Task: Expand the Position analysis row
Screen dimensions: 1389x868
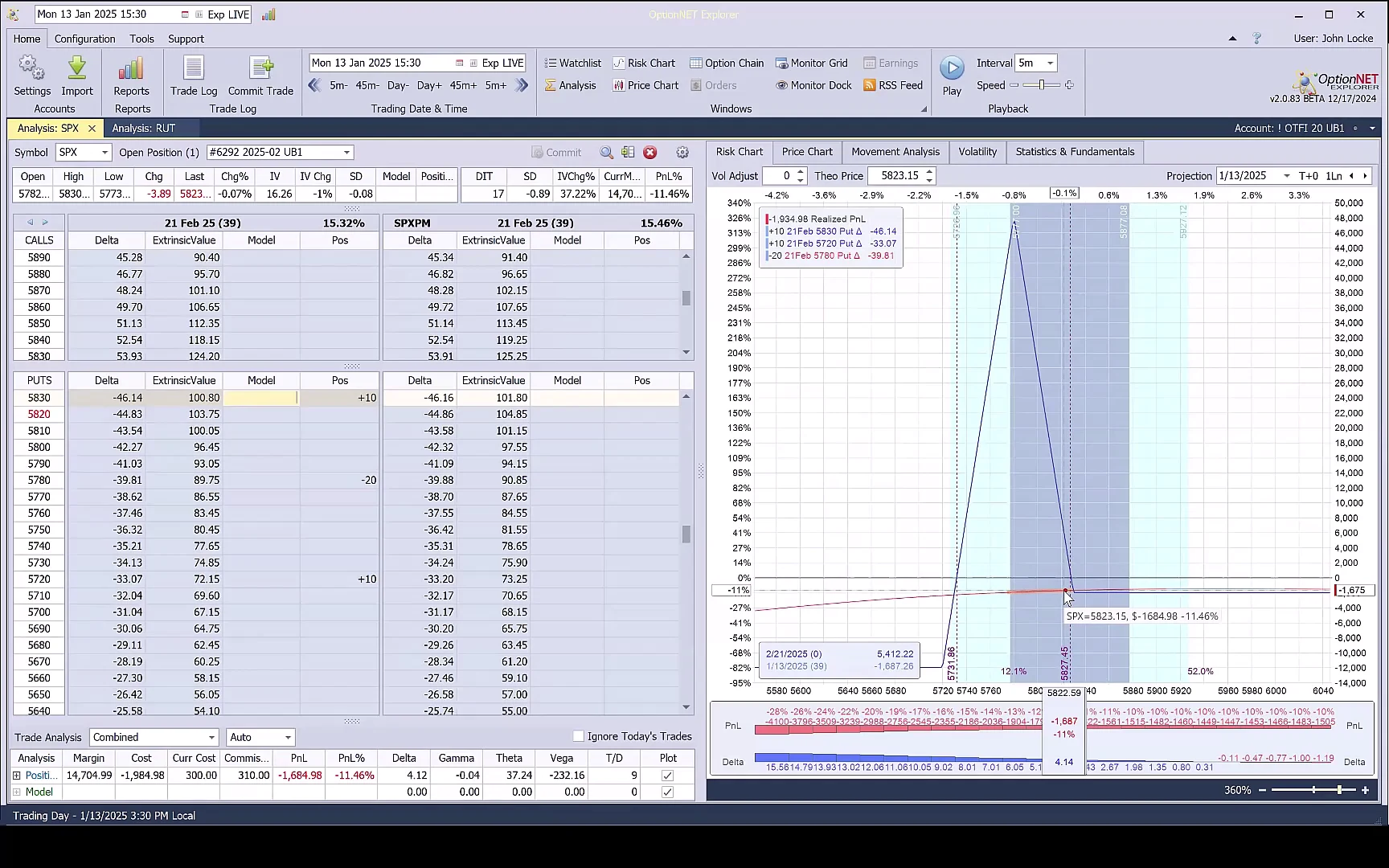Action: pyautogui.click(x=17, y=776)
